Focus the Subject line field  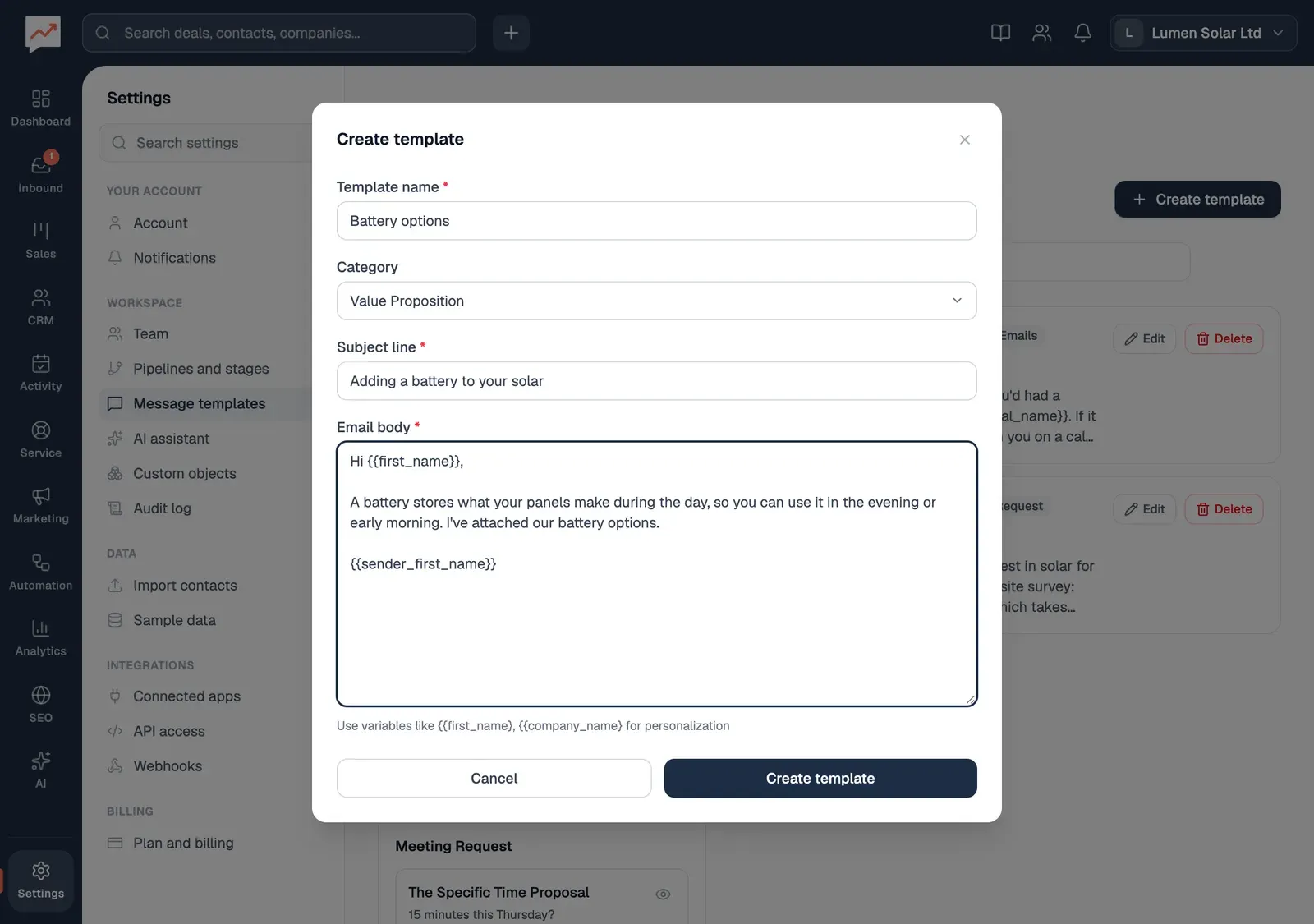(x=656, y=381)
